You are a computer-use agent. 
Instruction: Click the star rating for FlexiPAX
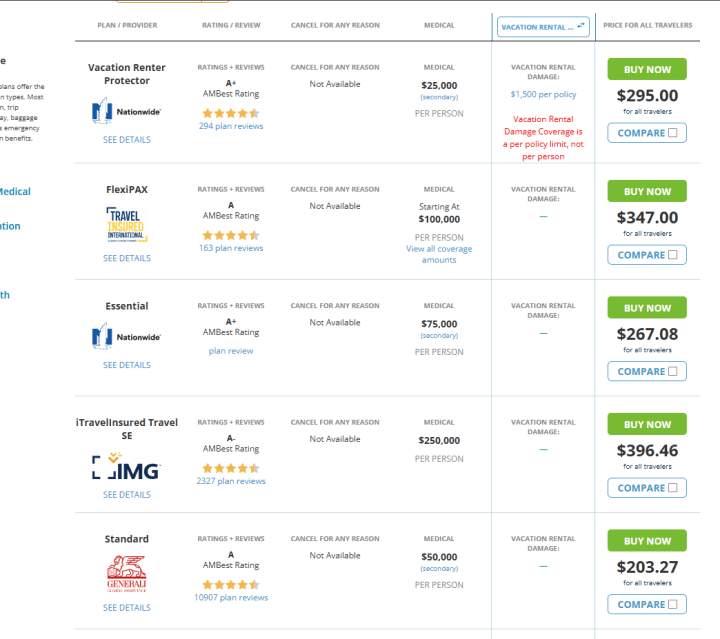(x=231, y=234)
